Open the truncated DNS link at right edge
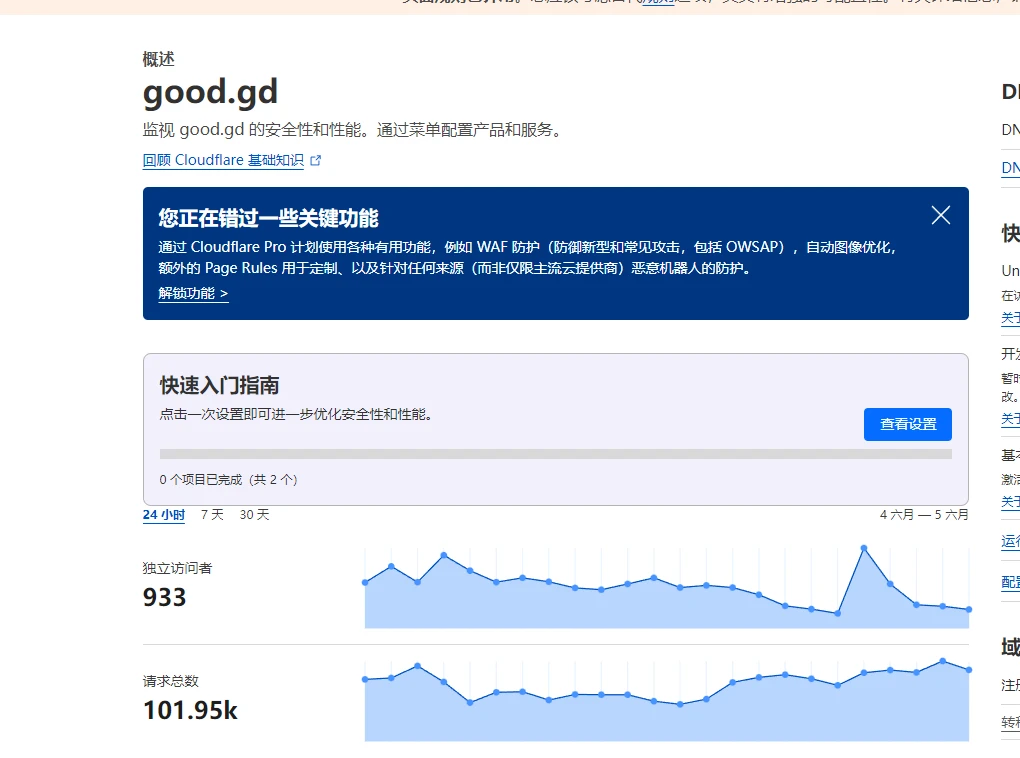Screen dimensions: 1020x758 1010,168
